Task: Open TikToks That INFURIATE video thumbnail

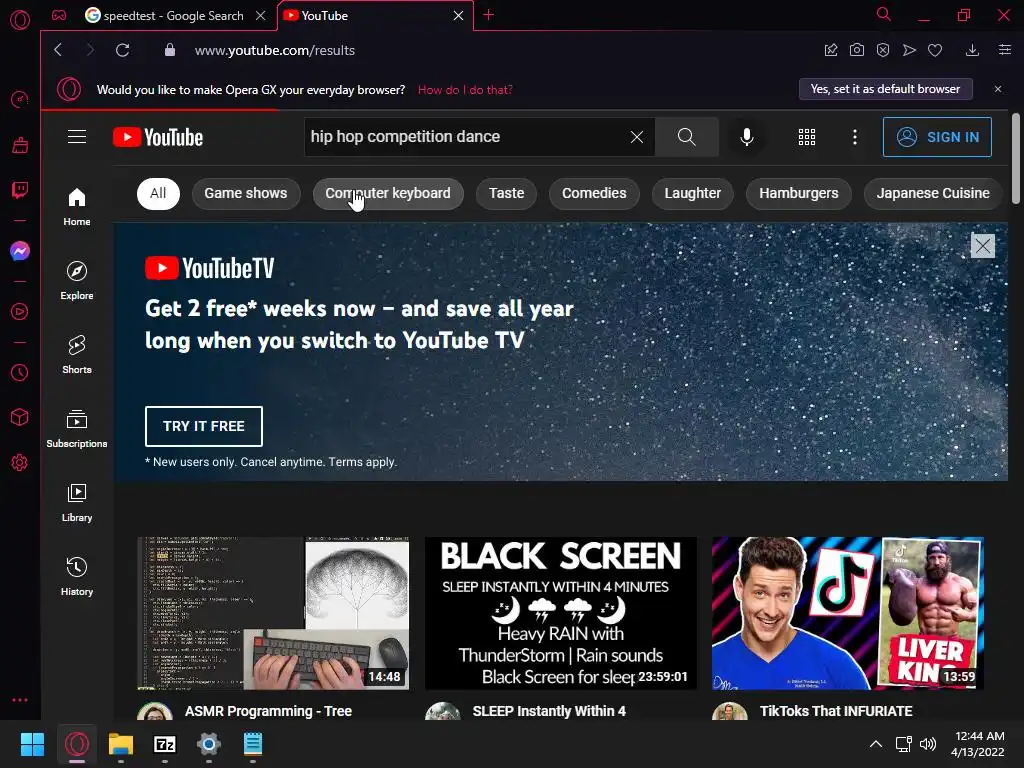Action: pyautogui.click(x=848, y=613)
